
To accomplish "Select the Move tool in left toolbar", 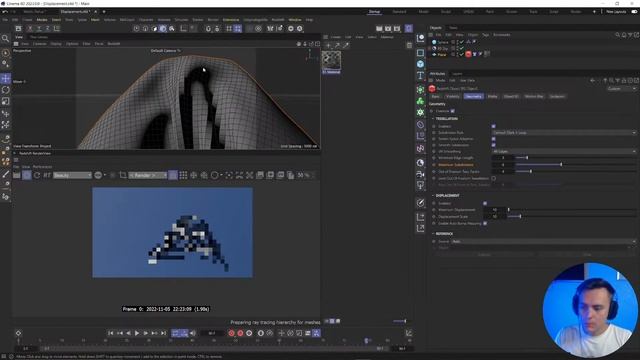I will coord(6,78).
